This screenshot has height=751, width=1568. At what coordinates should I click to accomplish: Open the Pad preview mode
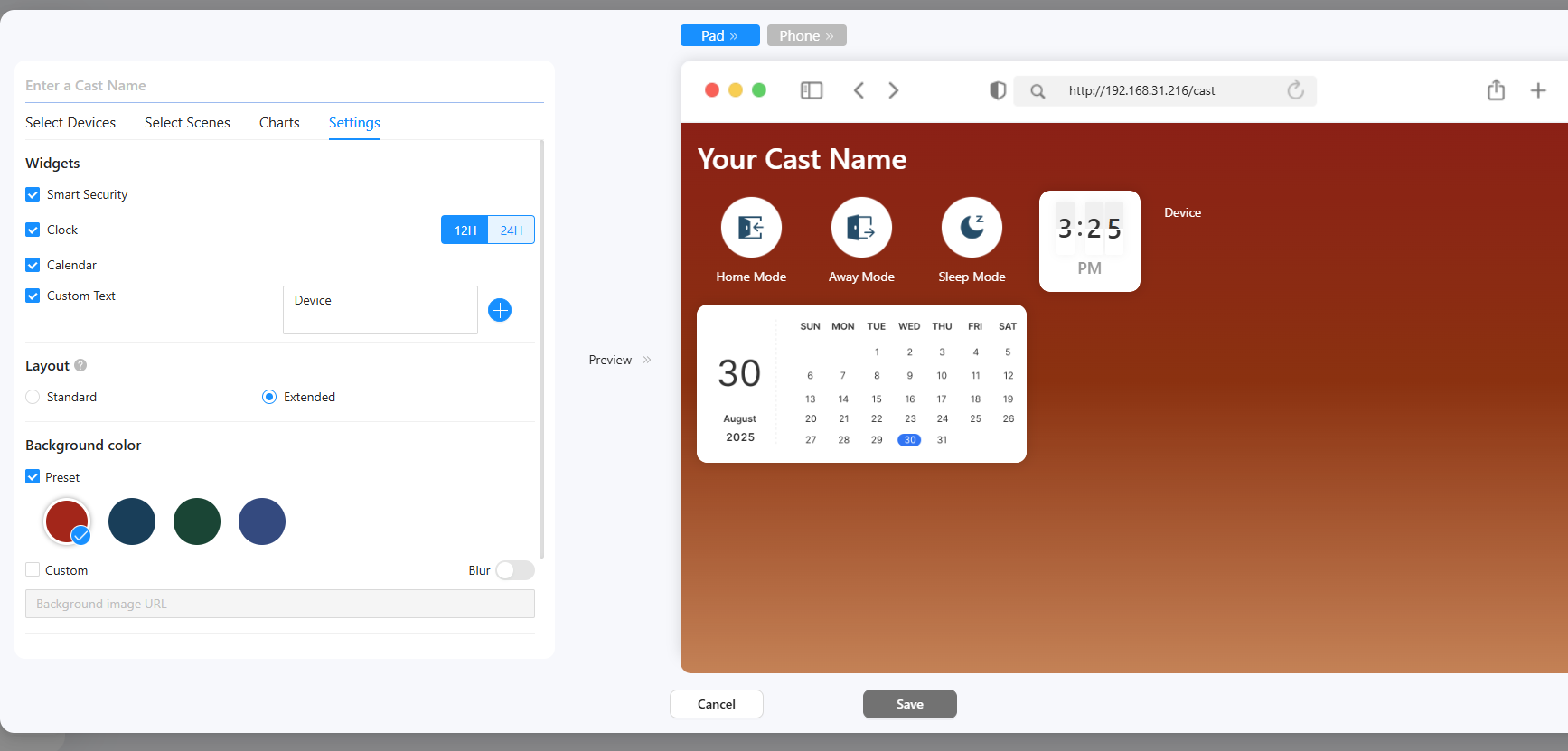(x=719, y=35)
